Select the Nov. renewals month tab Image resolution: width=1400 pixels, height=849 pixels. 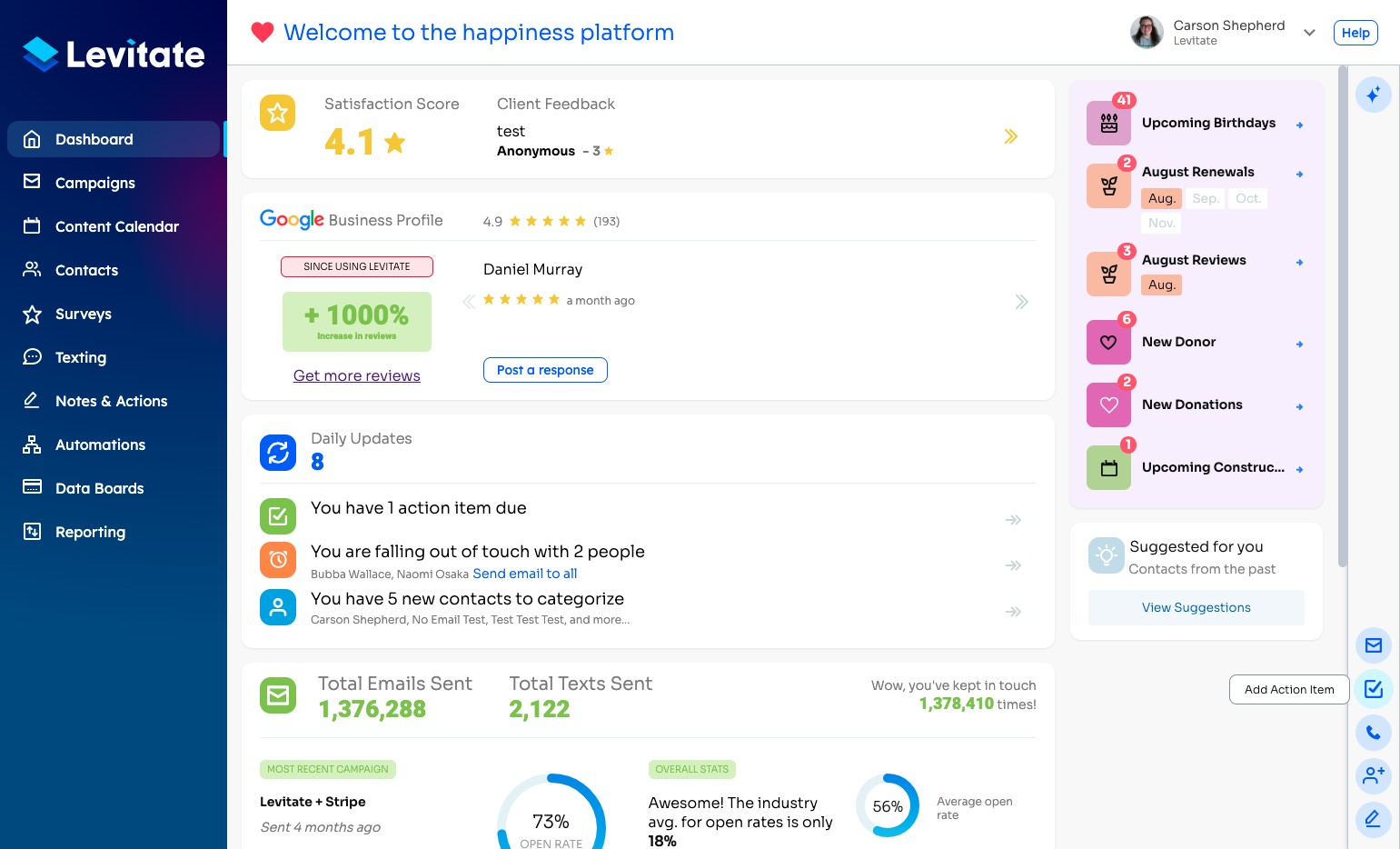(1161, 223)
